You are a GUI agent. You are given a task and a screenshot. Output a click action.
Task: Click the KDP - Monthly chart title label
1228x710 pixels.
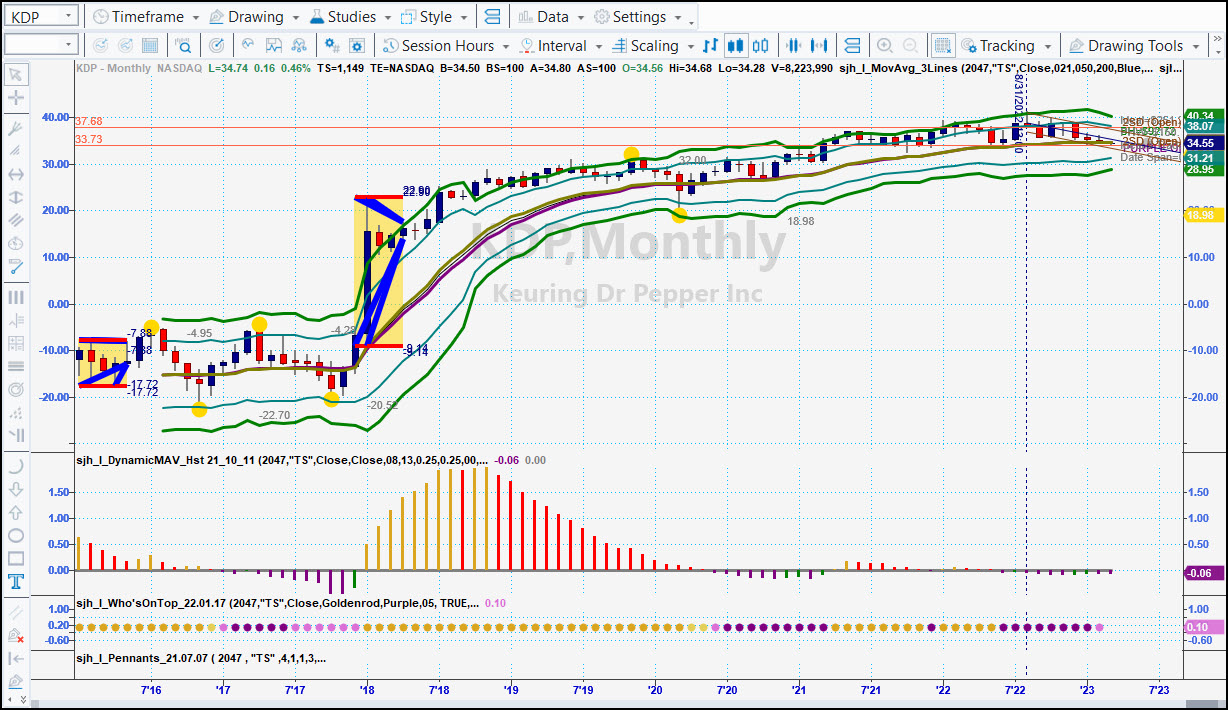click(116, 67)
